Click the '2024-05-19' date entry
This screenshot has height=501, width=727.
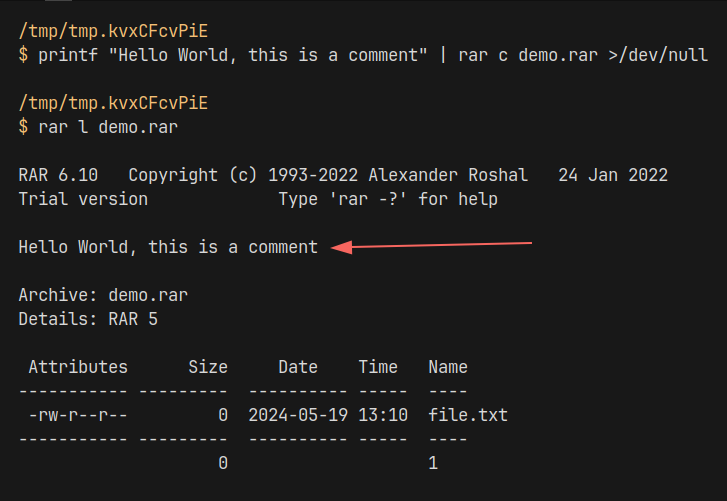point(298,414)
